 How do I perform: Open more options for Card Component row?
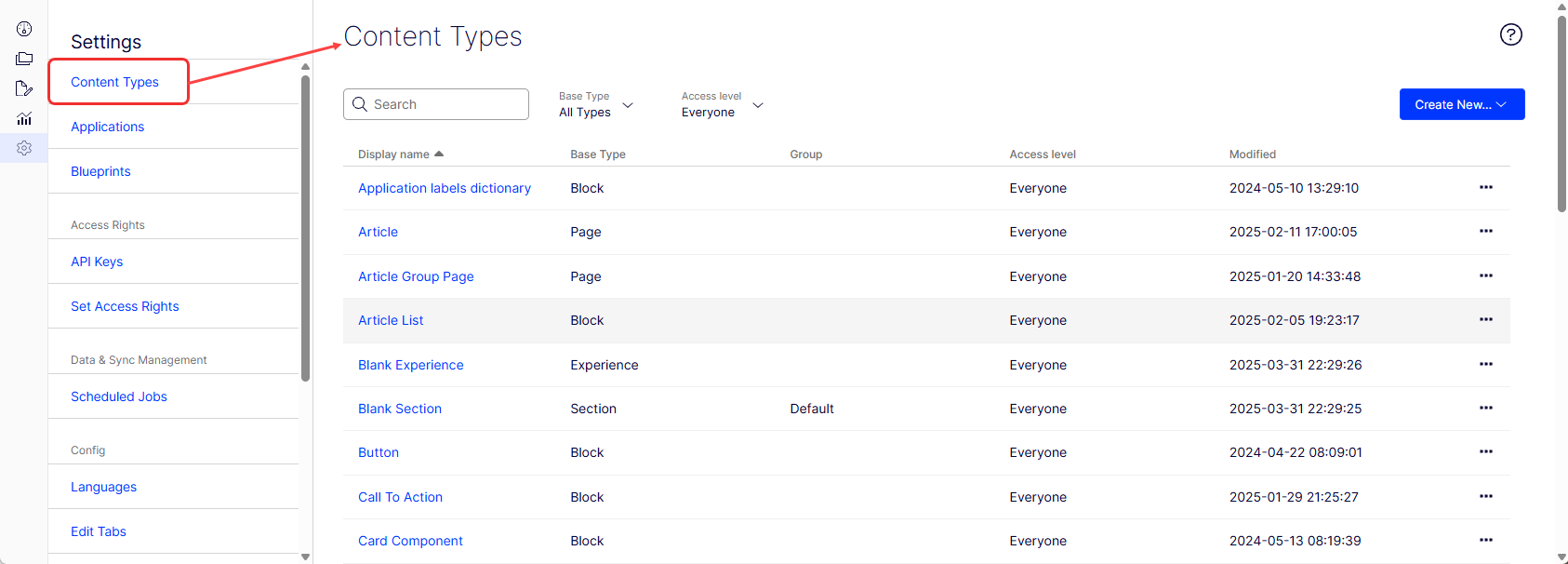(1486, 541)
